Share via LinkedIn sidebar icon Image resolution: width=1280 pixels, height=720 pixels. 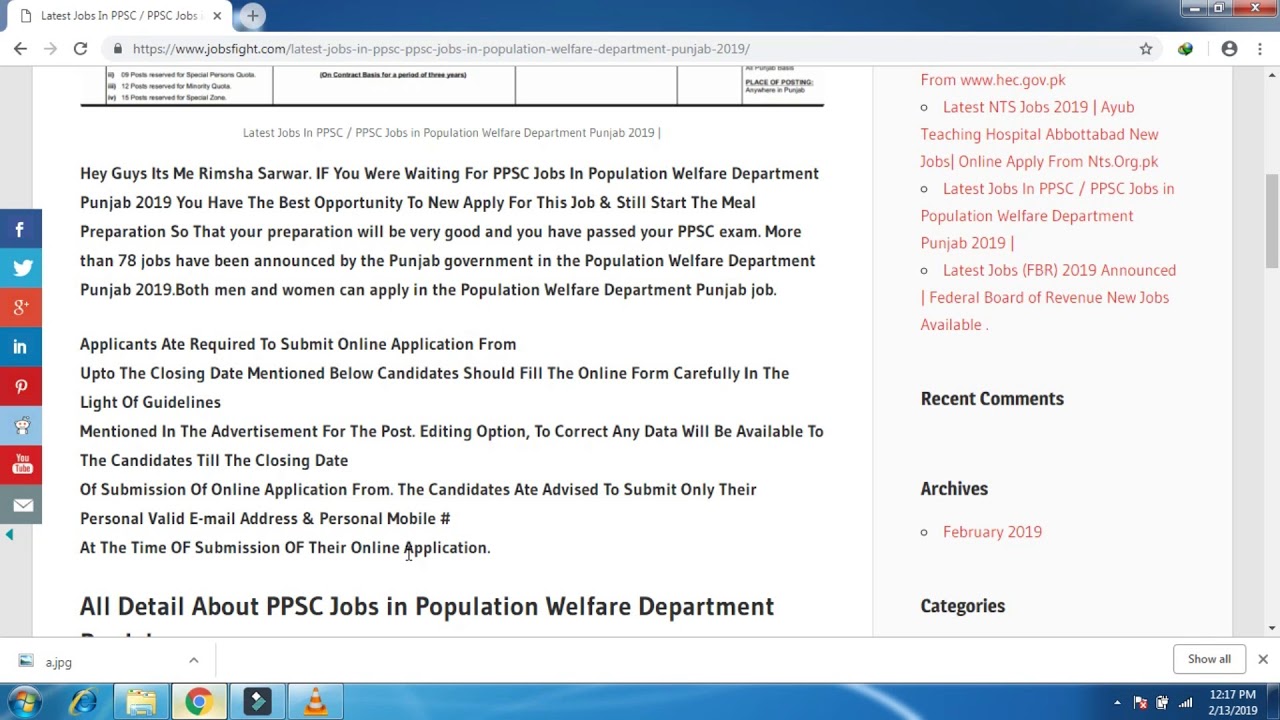coord(20,347)
